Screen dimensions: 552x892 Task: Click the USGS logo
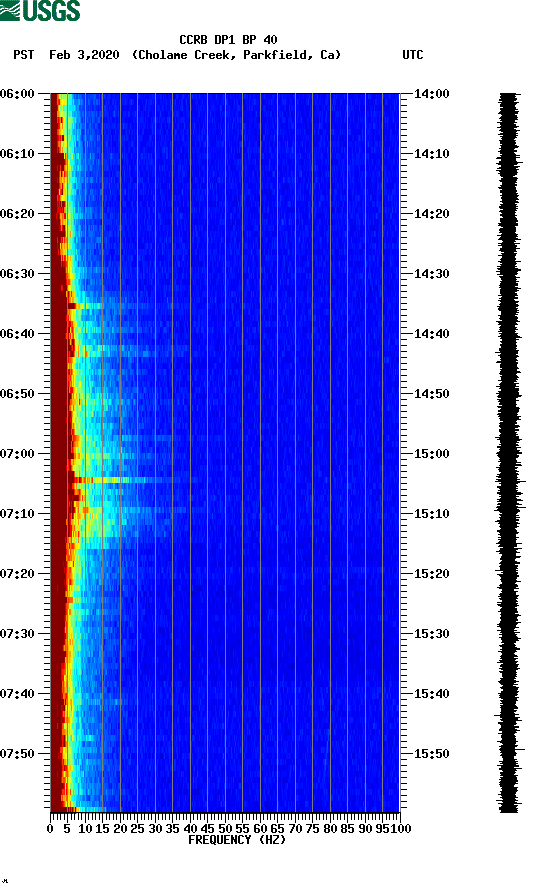[40, 10]
